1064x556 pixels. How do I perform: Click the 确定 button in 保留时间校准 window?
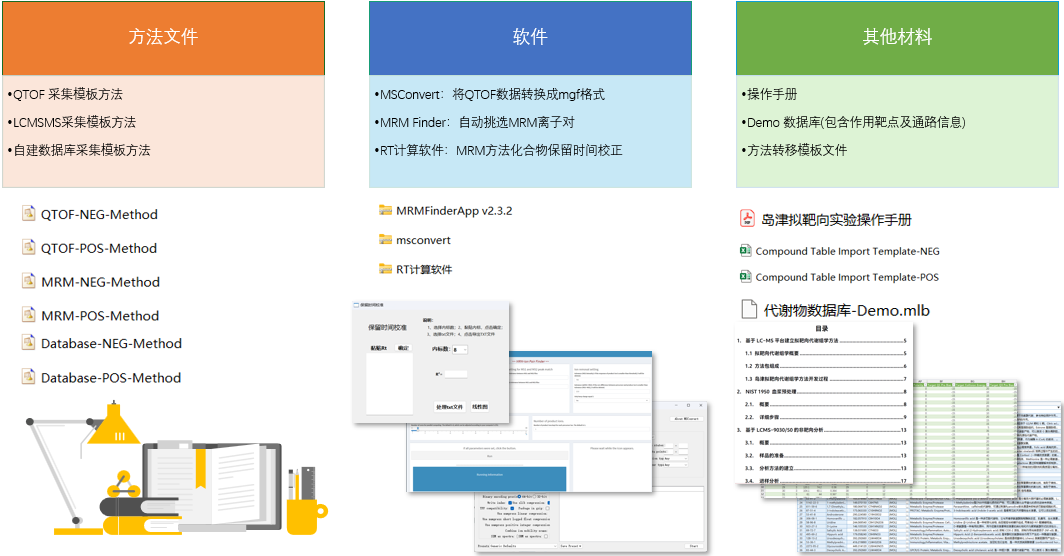click(403, 348)
